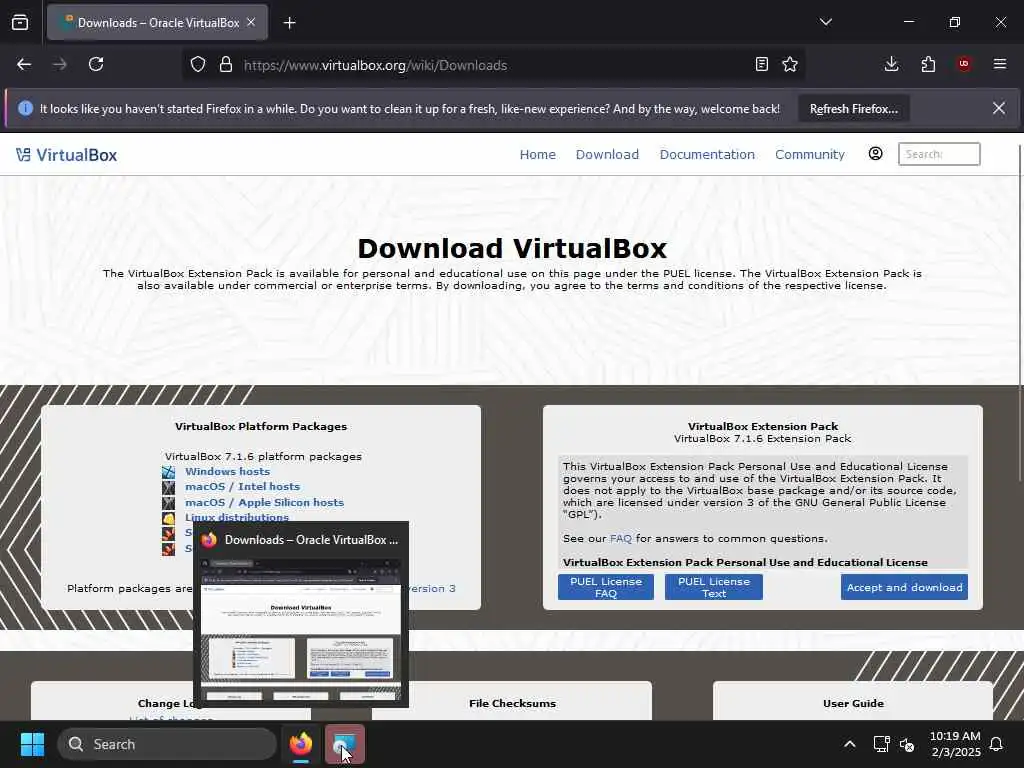
Task: Click the taskbar Search box
Action: point(167,744)
